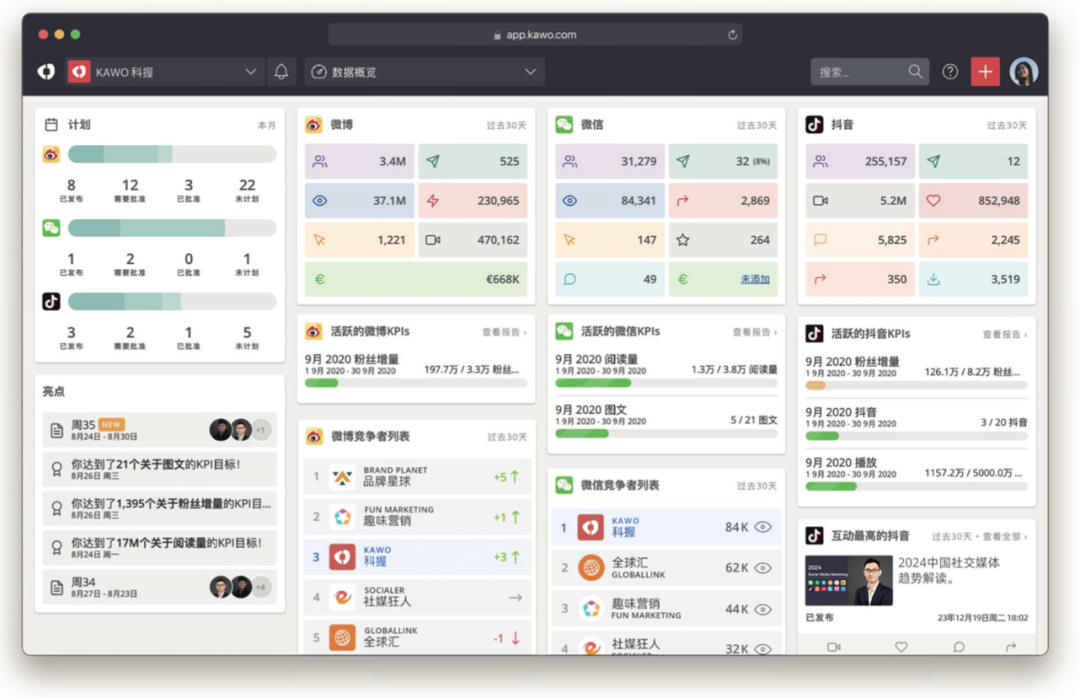The image size is (1080, 698).
Task: Open 查看报告 for 活跃的抖音KPIs
Action: click(1005, 334)
